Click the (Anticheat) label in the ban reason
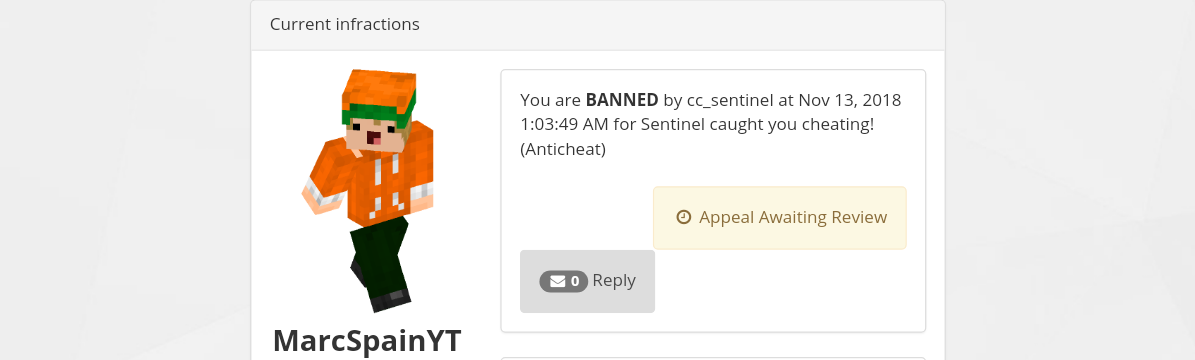The image size is (1195, 360). pos(563,149)
